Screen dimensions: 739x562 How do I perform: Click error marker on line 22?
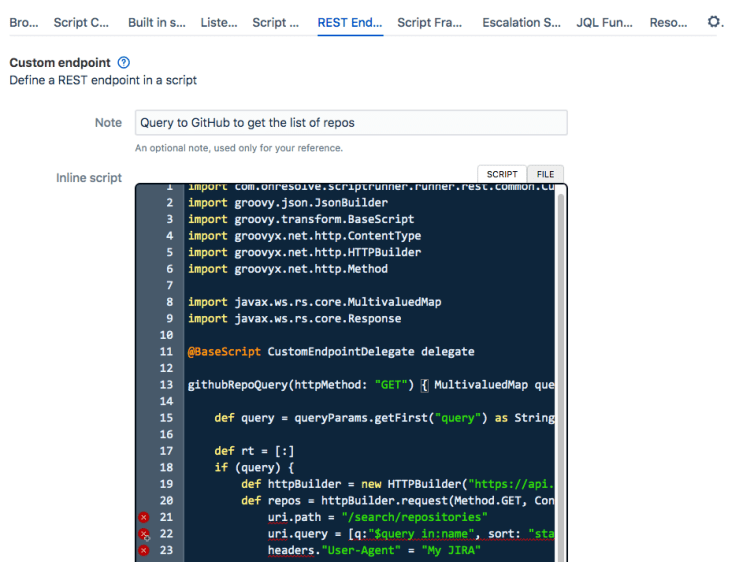coord(143,534)
